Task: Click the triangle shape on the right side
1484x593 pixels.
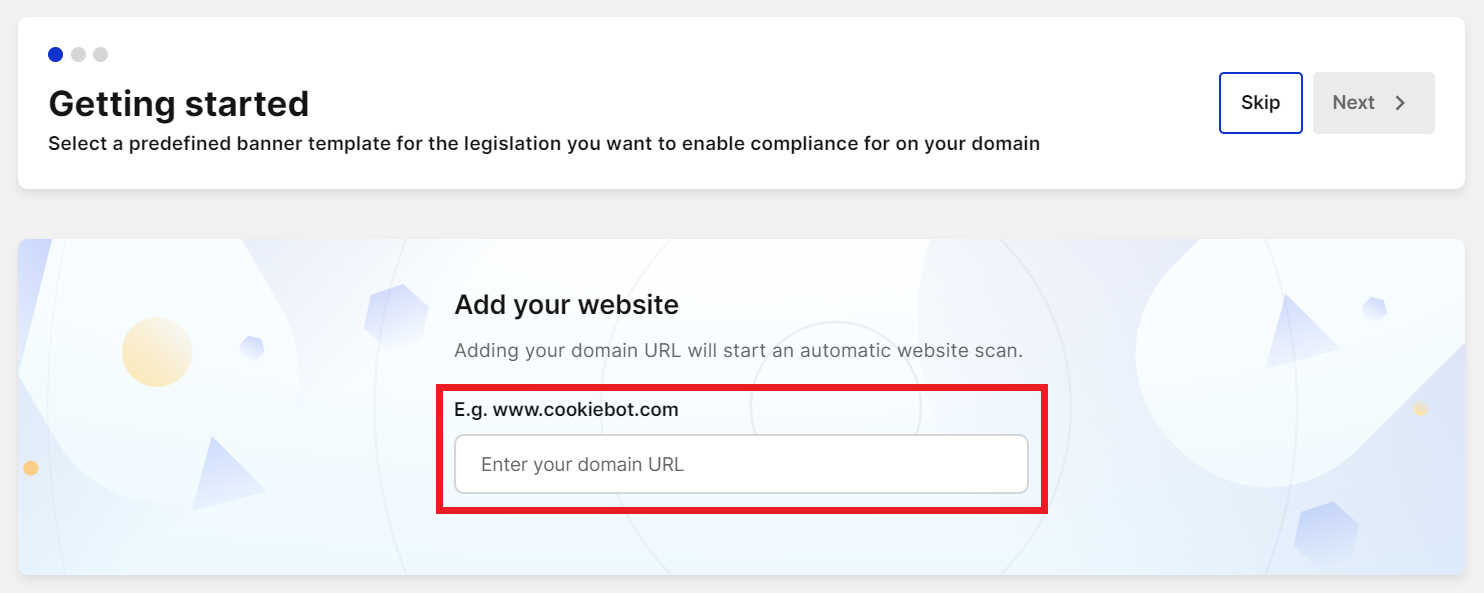Action: (x=1297, y=334)
